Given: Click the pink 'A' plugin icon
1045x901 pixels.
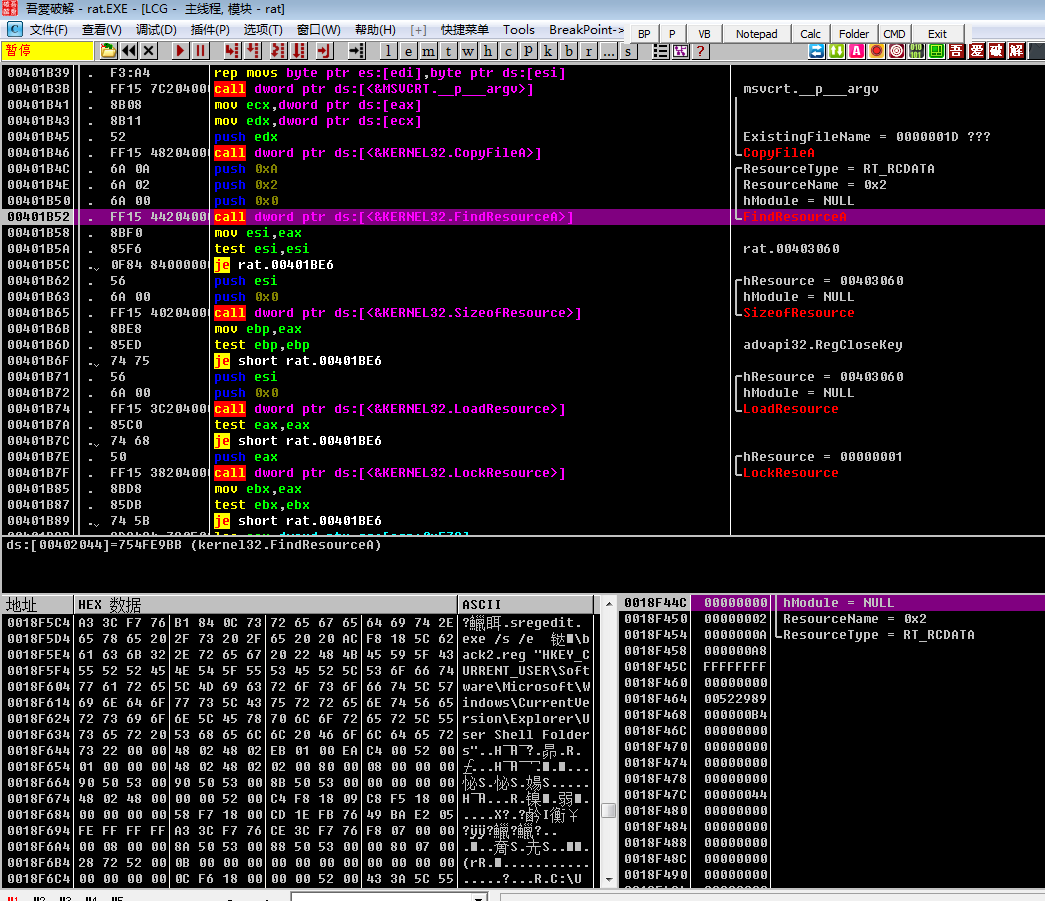Looking at the screenshot, I should click(x=856, y=51).
